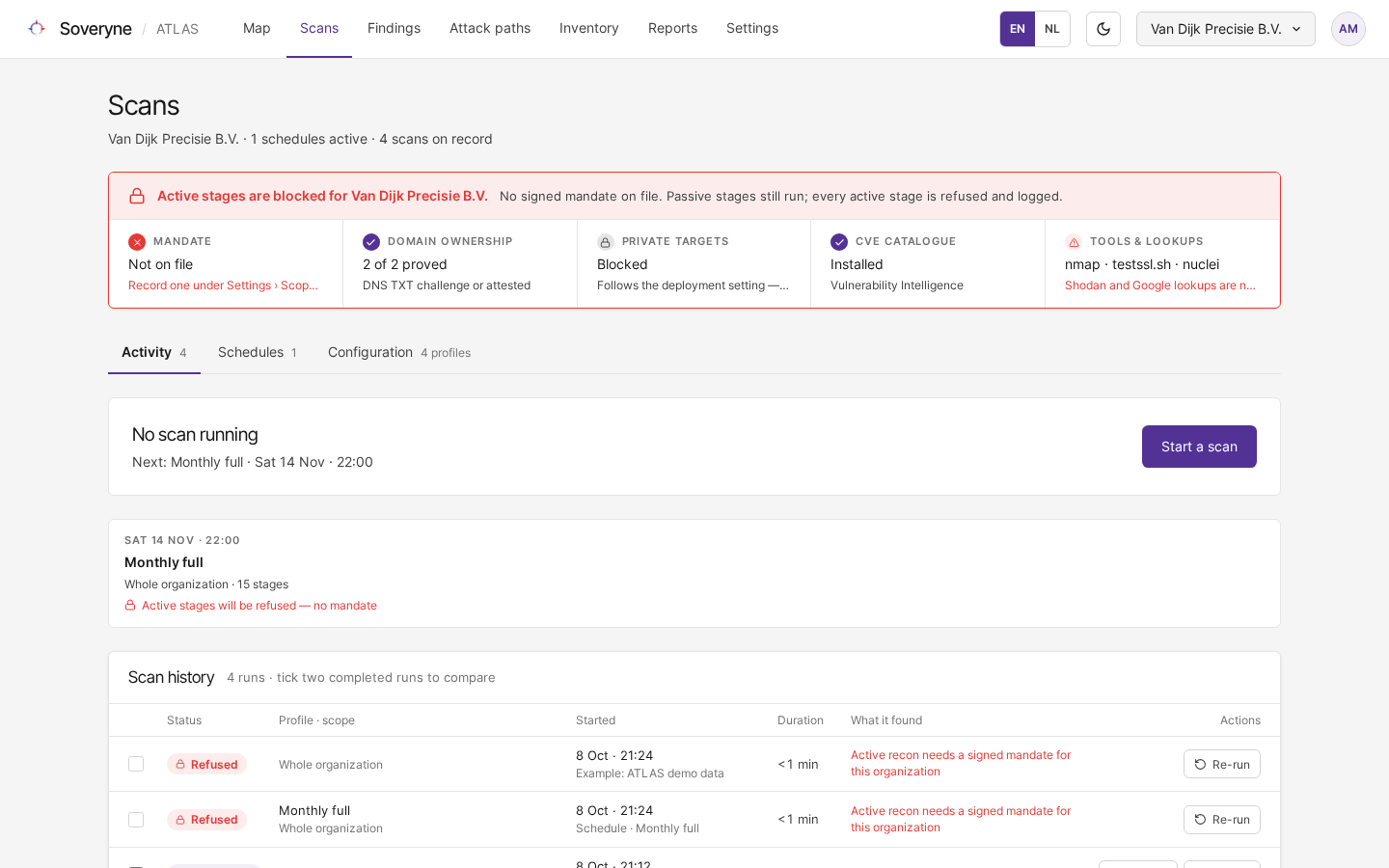Click lock icon in first Refused badge
The width and height of the screenshot is (1389, 868).
coord(180,765)
